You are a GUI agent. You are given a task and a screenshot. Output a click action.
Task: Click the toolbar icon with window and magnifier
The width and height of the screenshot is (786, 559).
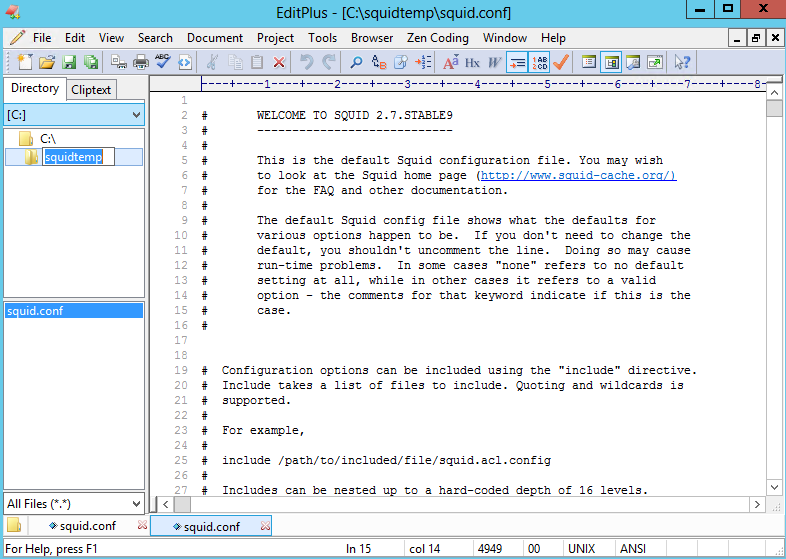point(633,62)
